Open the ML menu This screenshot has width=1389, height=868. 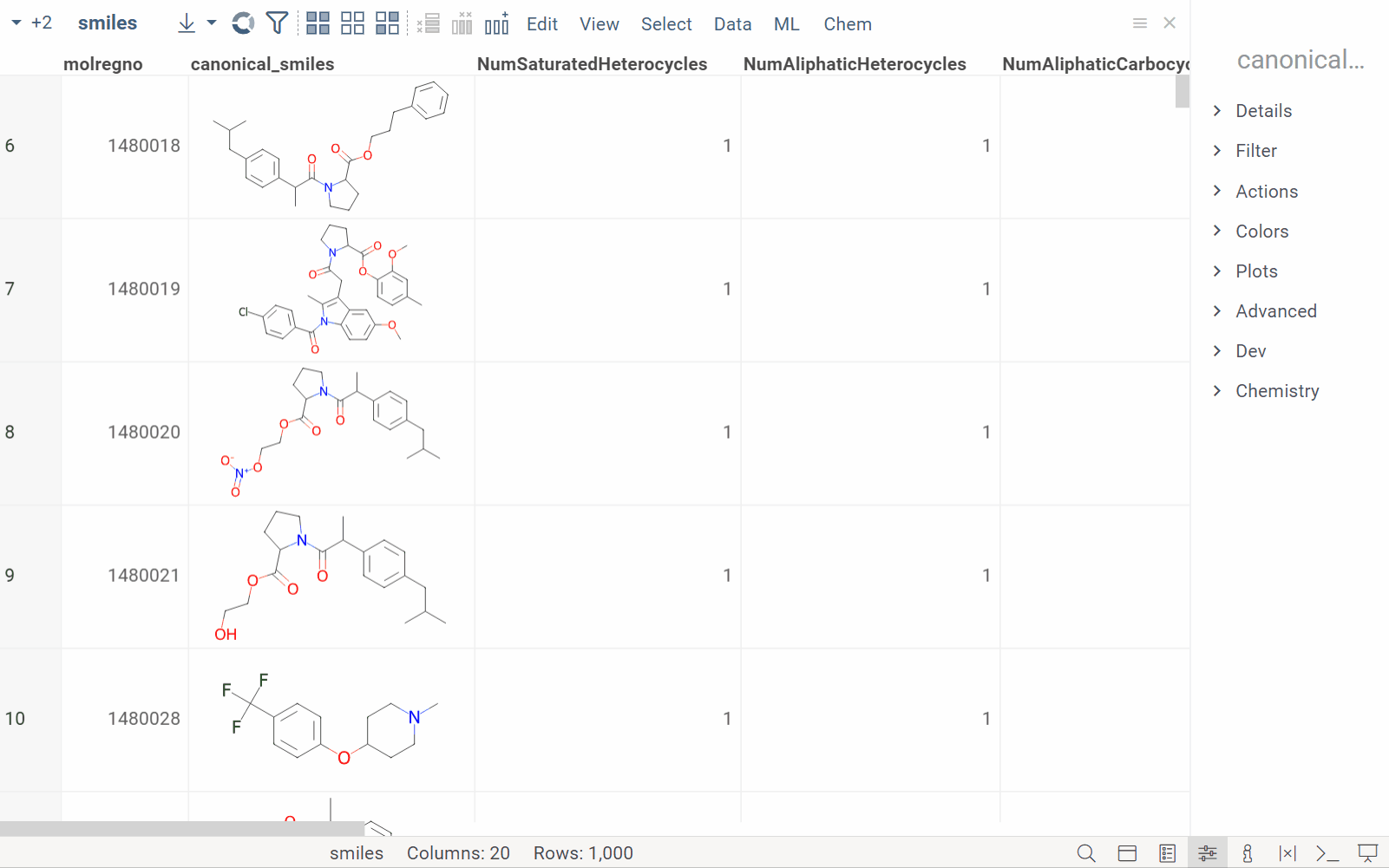tap(786, 24)
